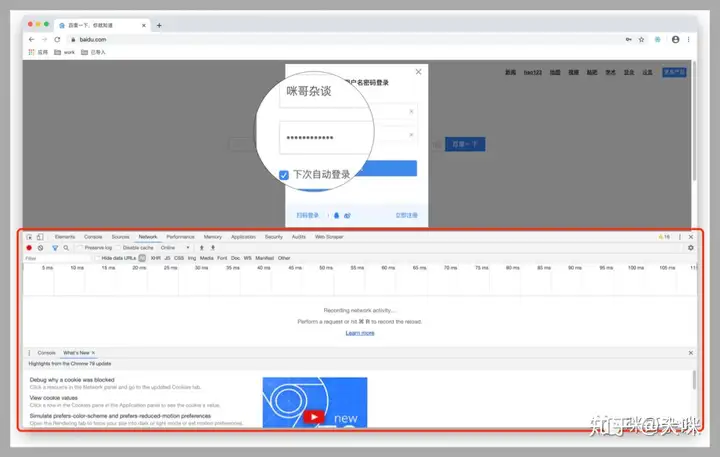
Task: Open the teal browser extension icon
Action: pyautogui.click(x=658, y=39)
